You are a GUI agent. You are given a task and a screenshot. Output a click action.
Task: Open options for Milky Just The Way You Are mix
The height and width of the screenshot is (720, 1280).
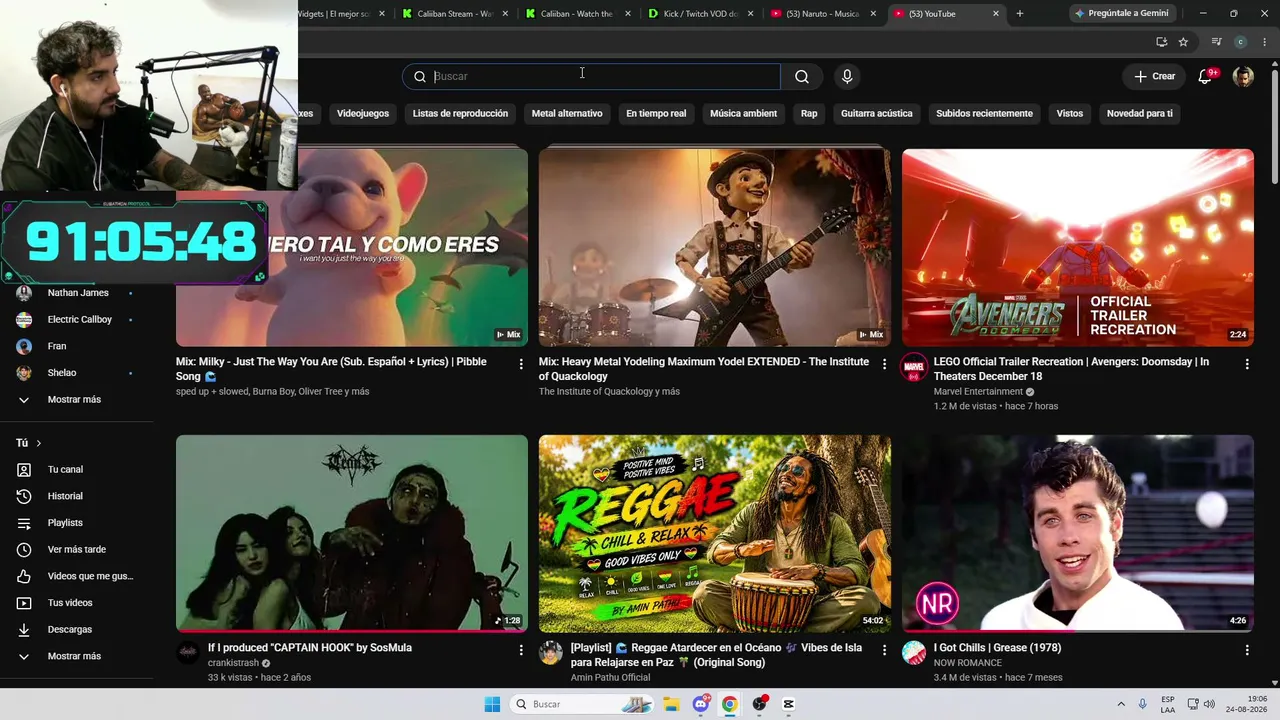(x=521, y=364)
